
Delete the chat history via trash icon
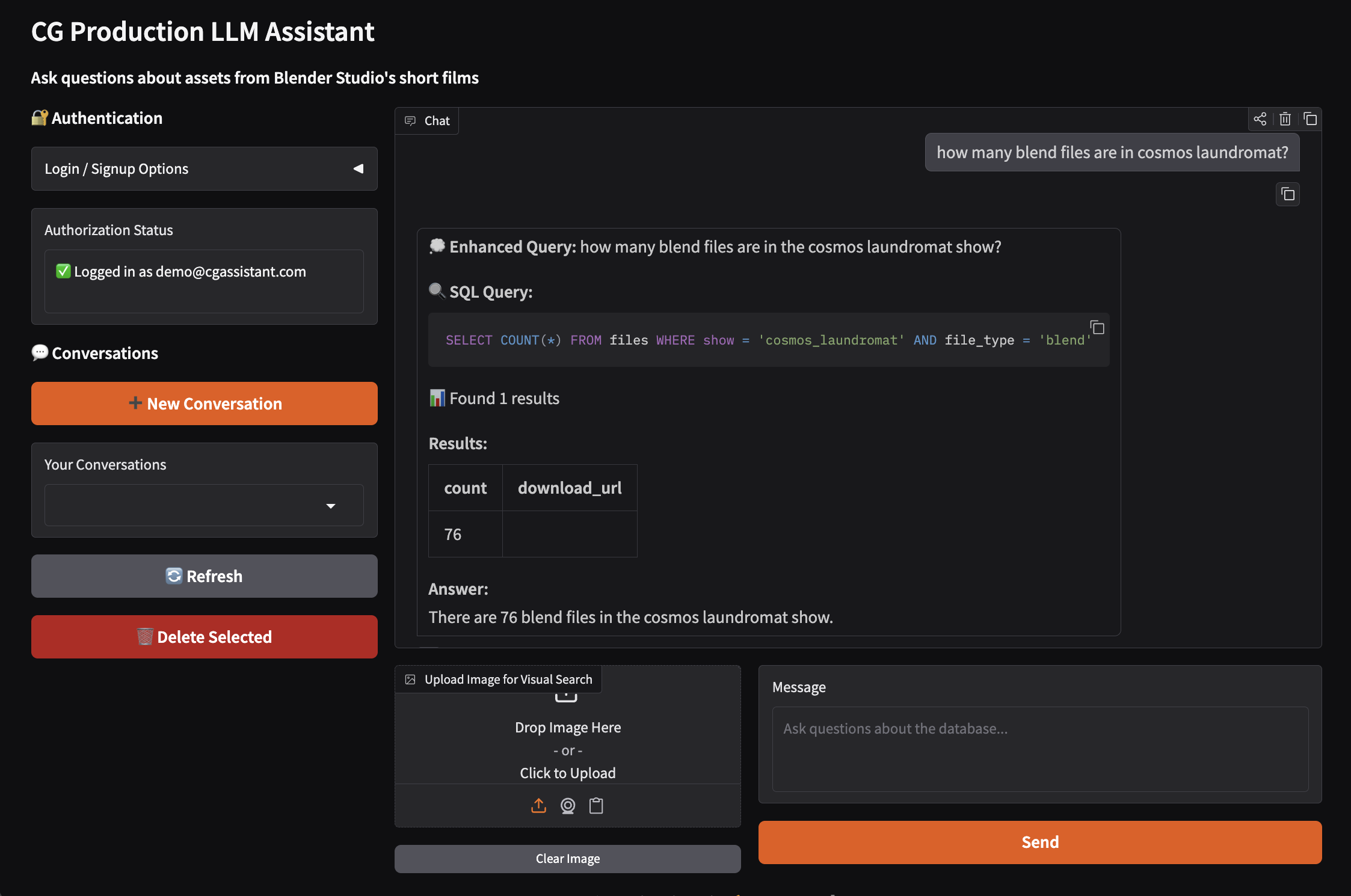coord(1285,119)
